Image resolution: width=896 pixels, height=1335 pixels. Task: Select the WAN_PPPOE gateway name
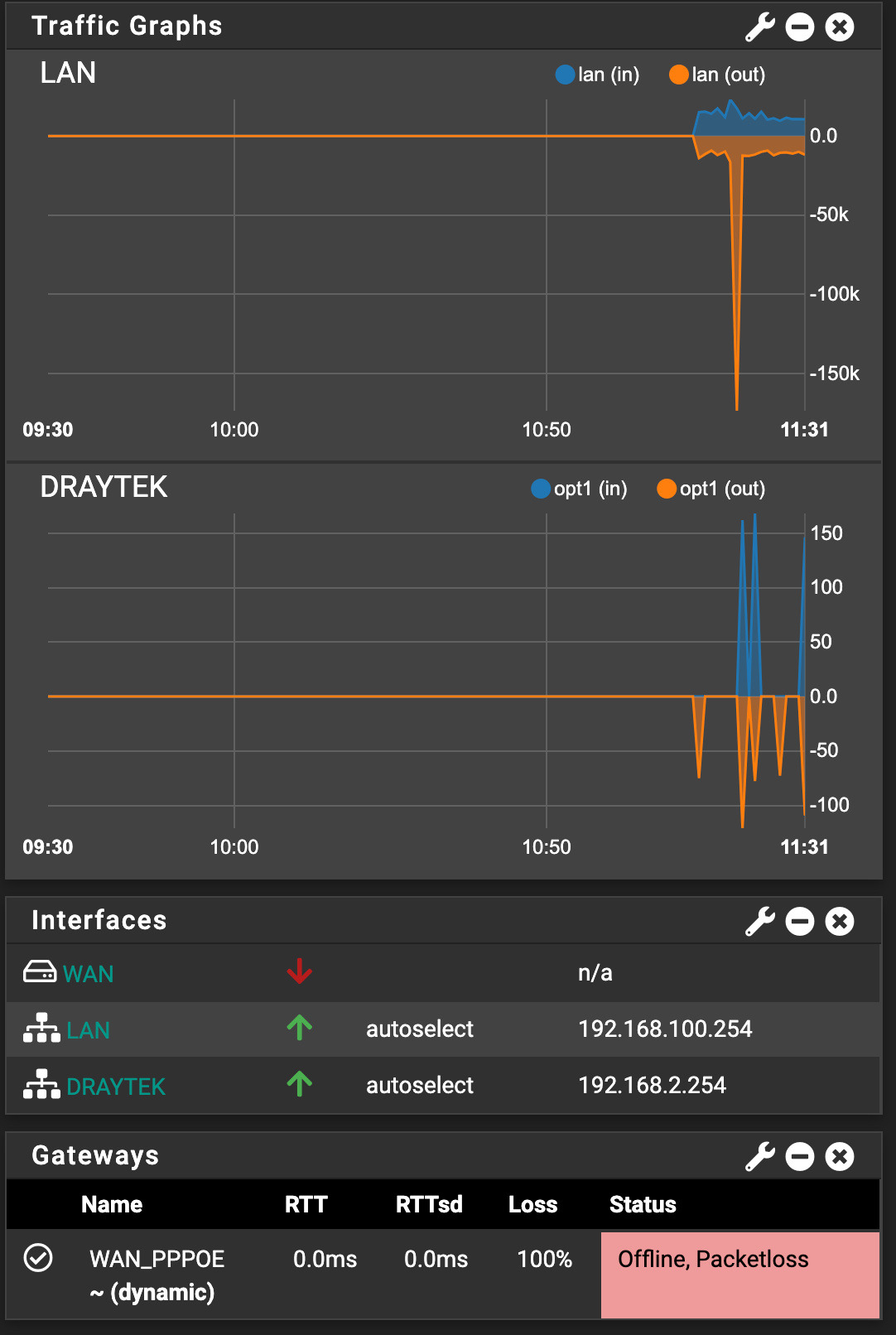157,1259
